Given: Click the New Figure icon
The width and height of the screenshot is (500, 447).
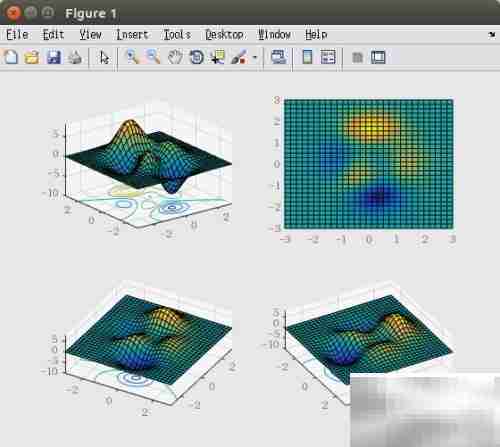Looking at the screenshot, I should [11, 57].
